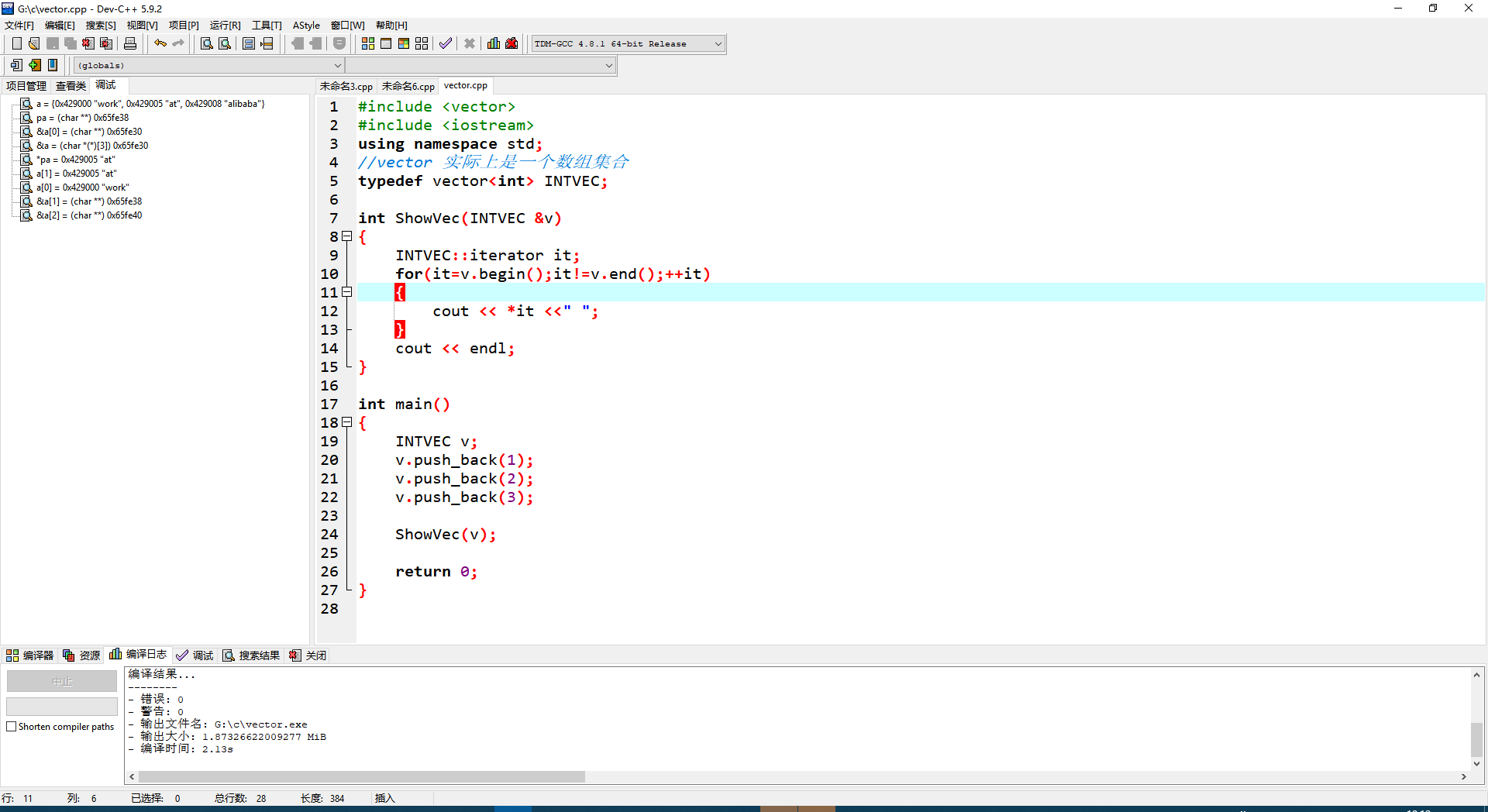
Task: Click the compile log scroll-right arrow
Action: 1464,776
